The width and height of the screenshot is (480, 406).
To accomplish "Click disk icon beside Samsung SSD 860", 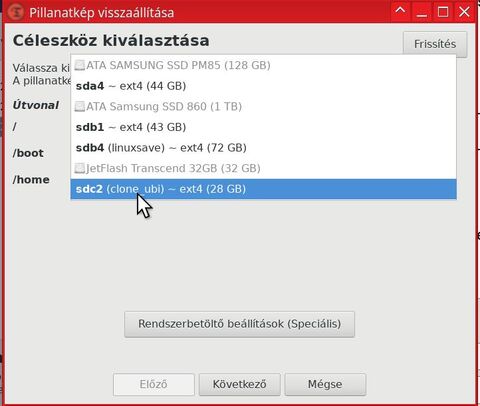I will click(x=80, y=107).
